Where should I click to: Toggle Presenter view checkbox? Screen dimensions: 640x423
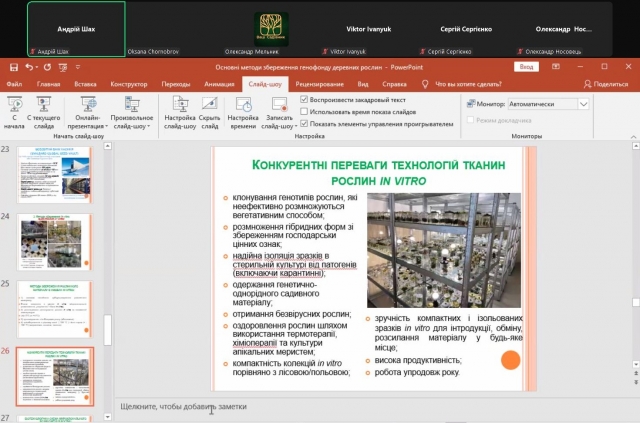pyautogui.click(x=471, y=120)
